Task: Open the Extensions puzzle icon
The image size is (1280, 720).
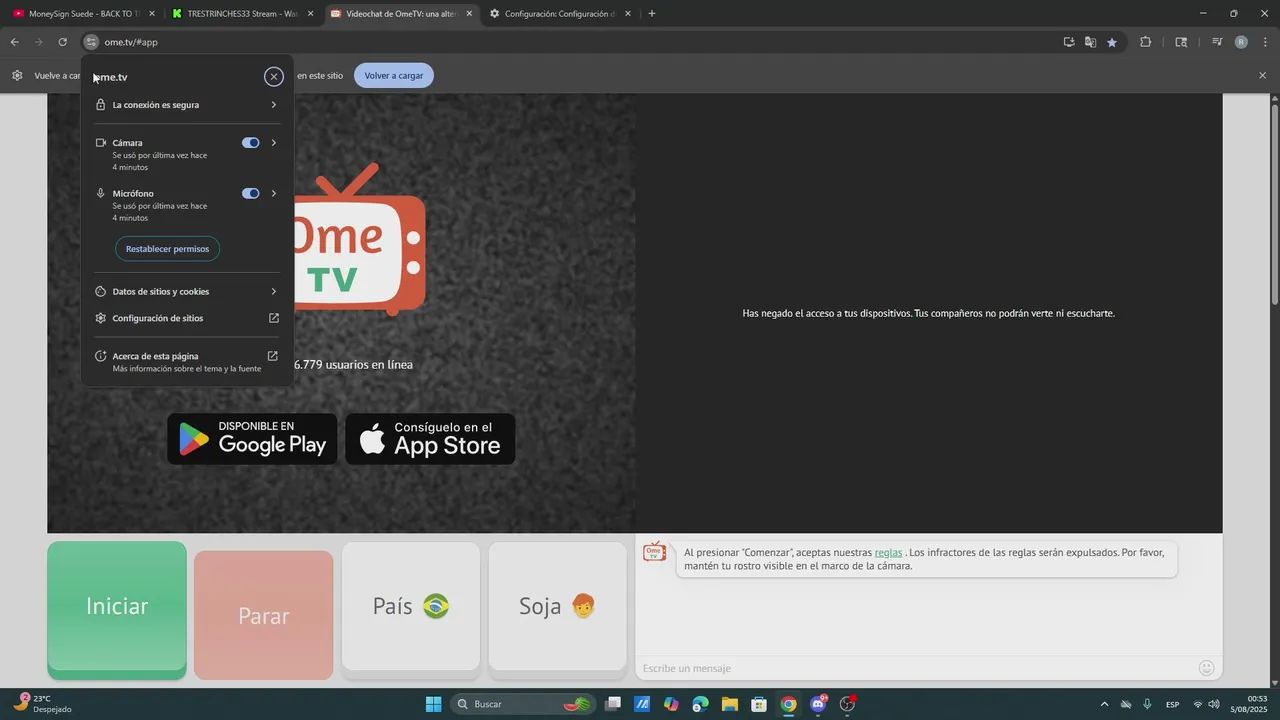Action: pyautogui.click(x=1146, y=42)
